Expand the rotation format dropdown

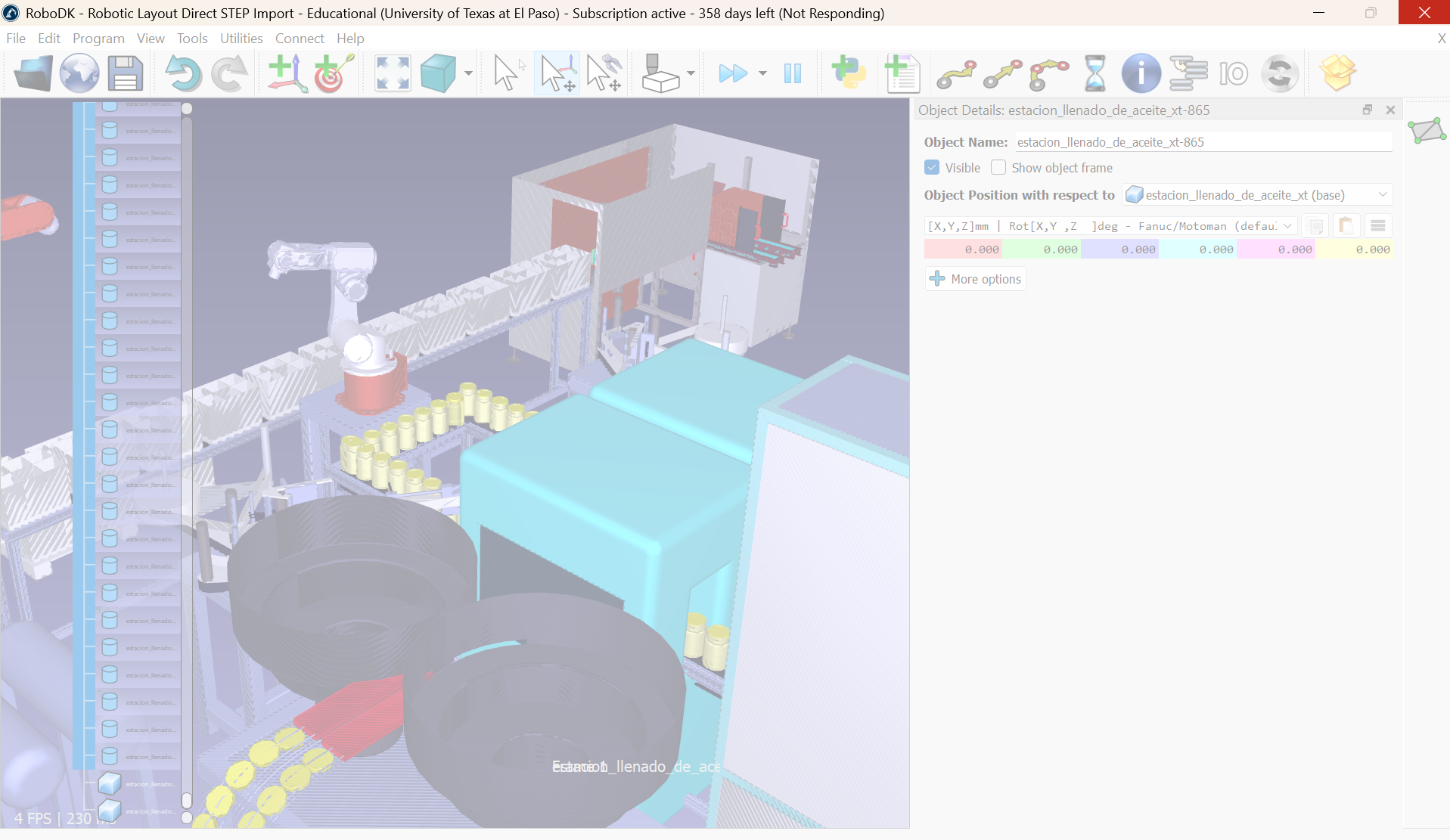click(1287, 226)
